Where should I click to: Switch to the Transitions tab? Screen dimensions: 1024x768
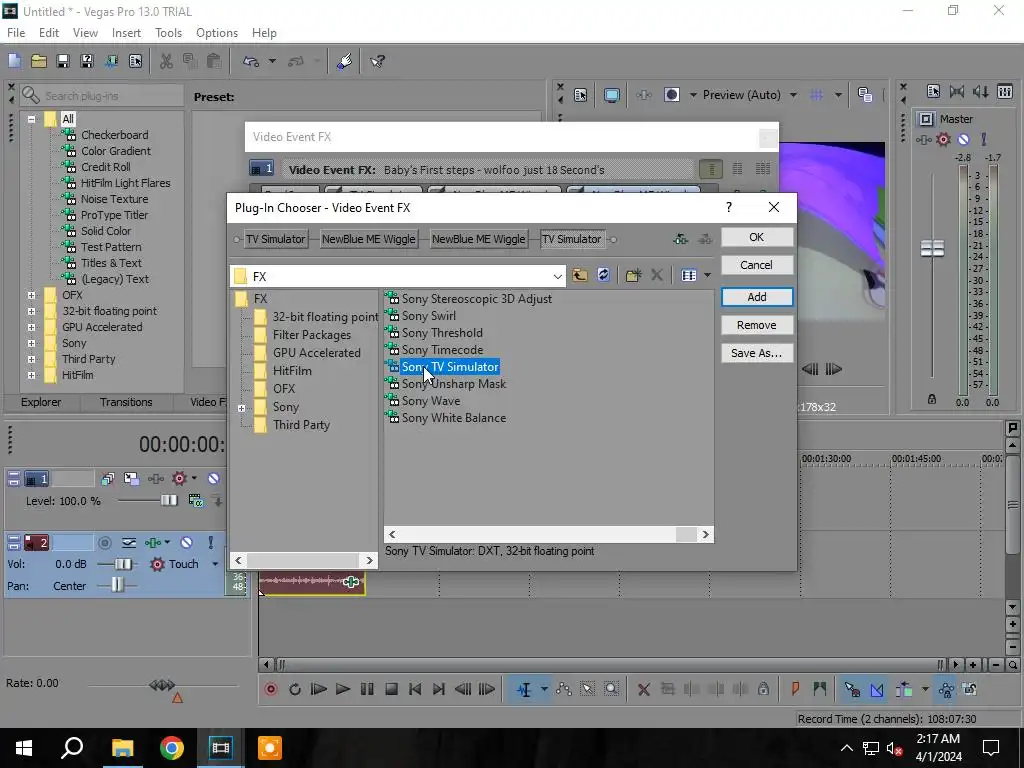(x=126, y=402)
